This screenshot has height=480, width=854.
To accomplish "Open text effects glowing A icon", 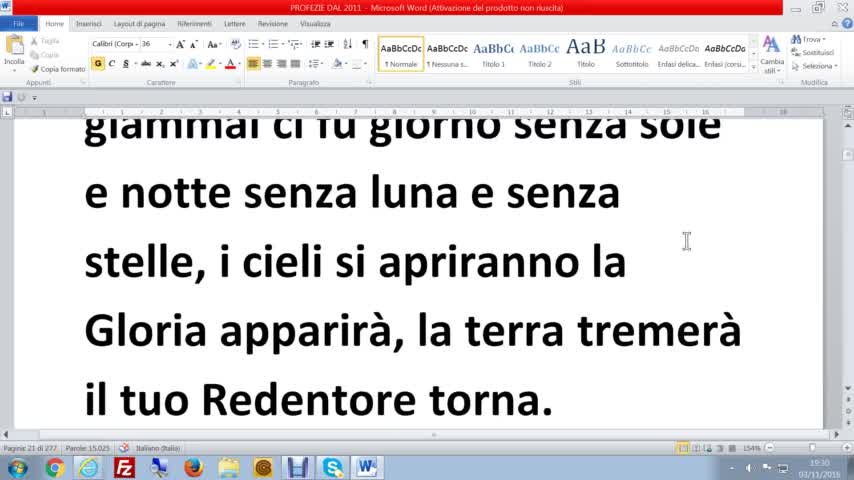I will pos(192,64).
